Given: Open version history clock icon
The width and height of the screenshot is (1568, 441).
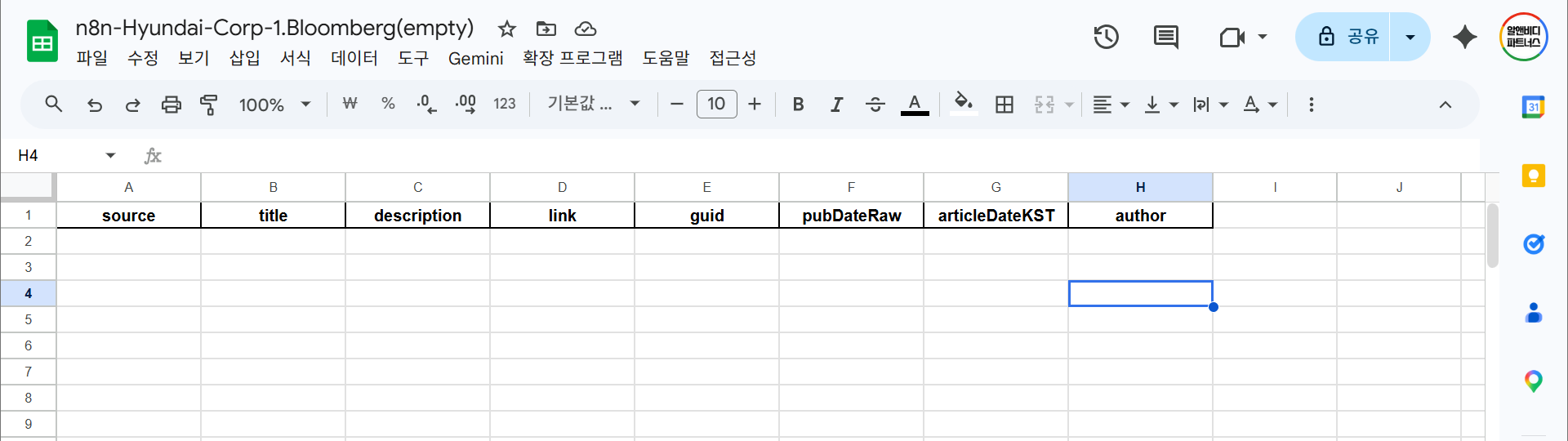Looking at the screenshot, I should 1107,37.
